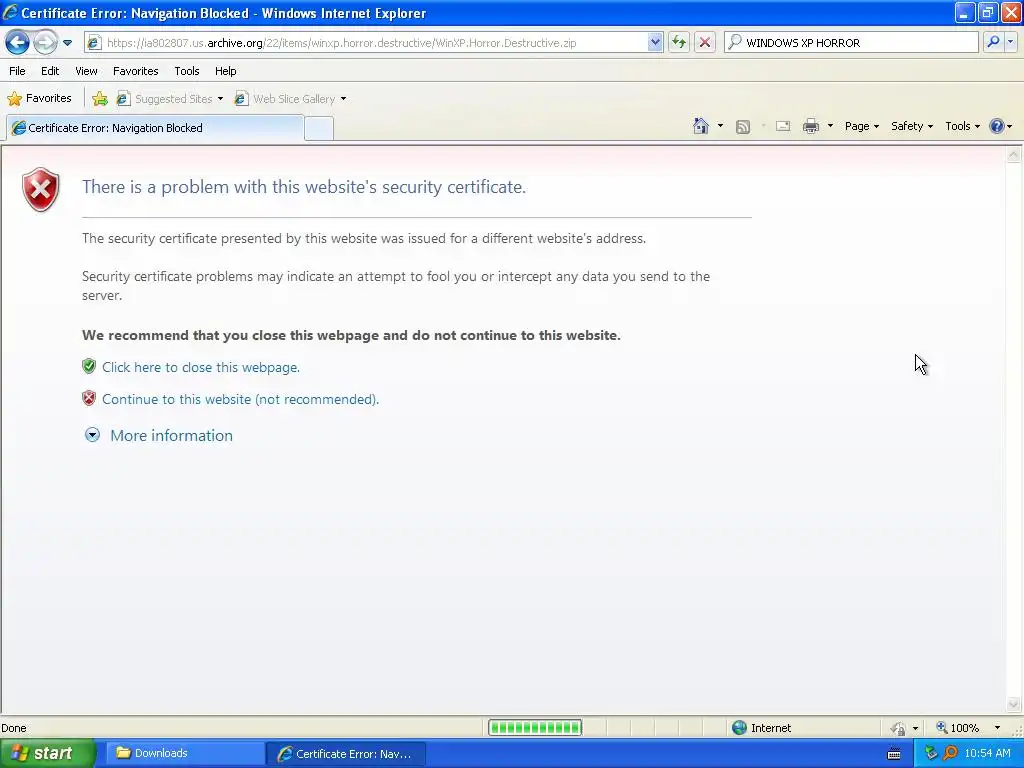Screen dimensions: 1024x768
Task: Open the Favorites center star button
Action: (39, 99)
